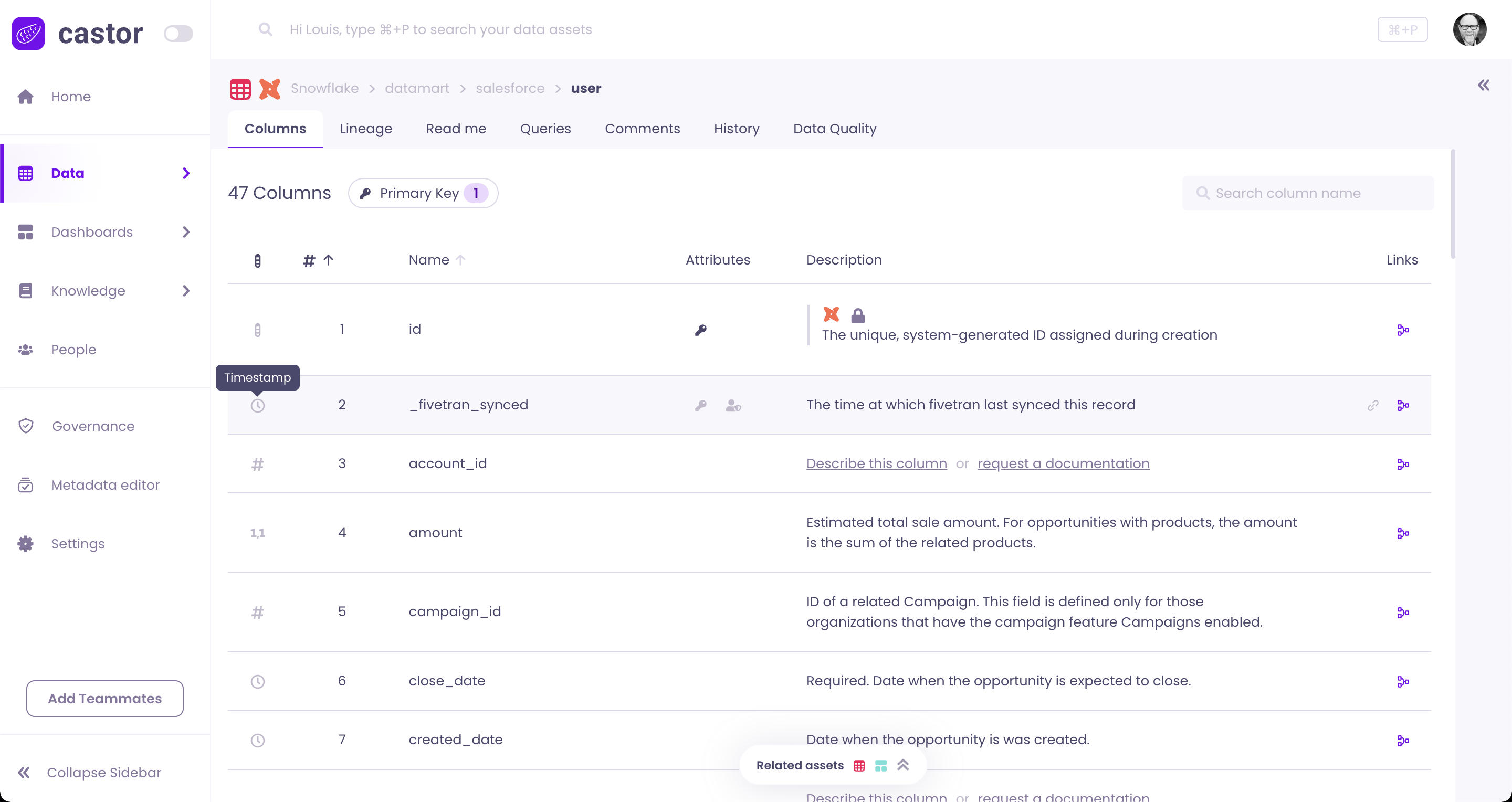Open the Data Quality tab
Screen dimensions: 1512x802
[x=834, y=129]
